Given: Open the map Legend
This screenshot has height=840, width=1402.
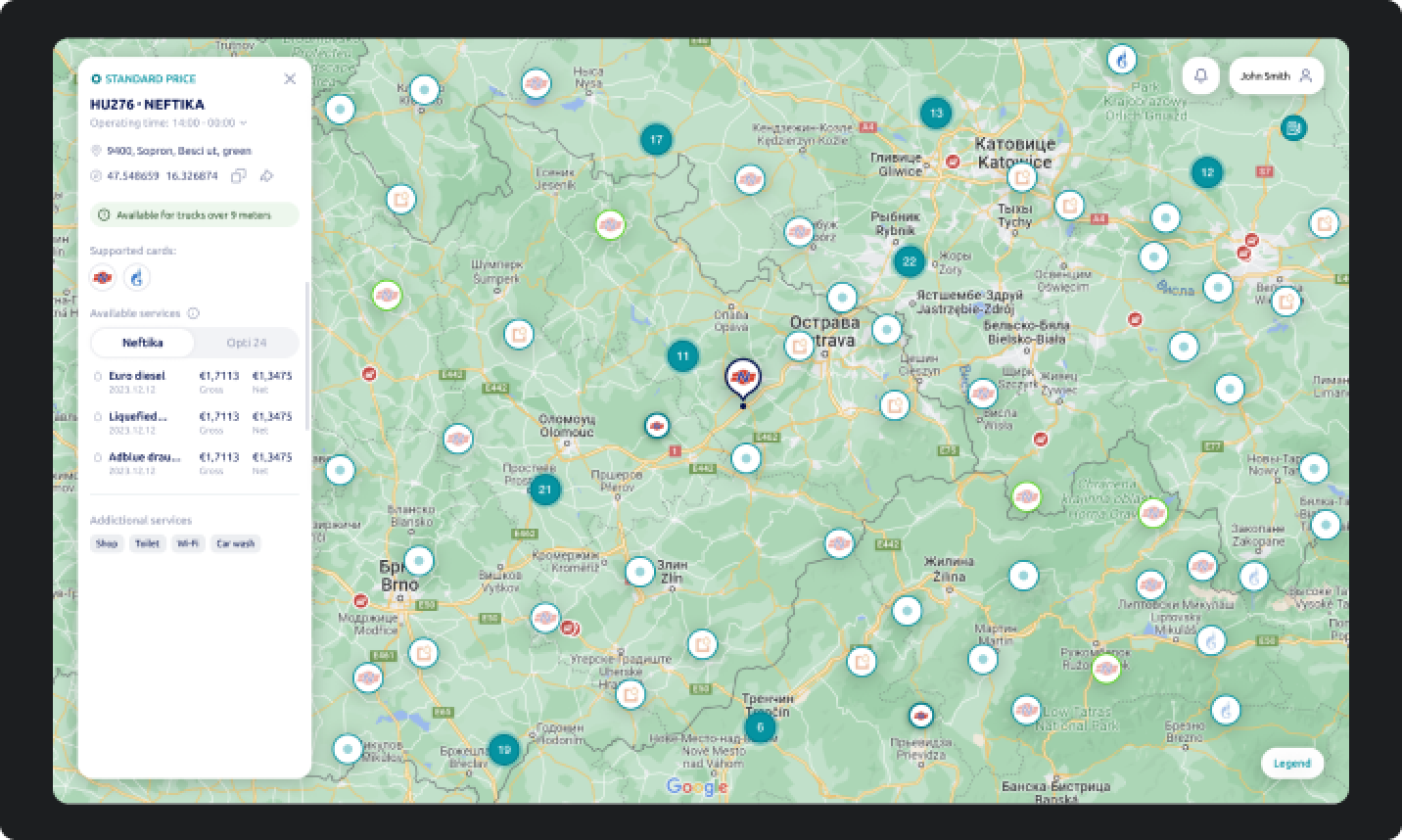Looking at the screenshot, I should pyautogui.click(x=1292, y=764).
